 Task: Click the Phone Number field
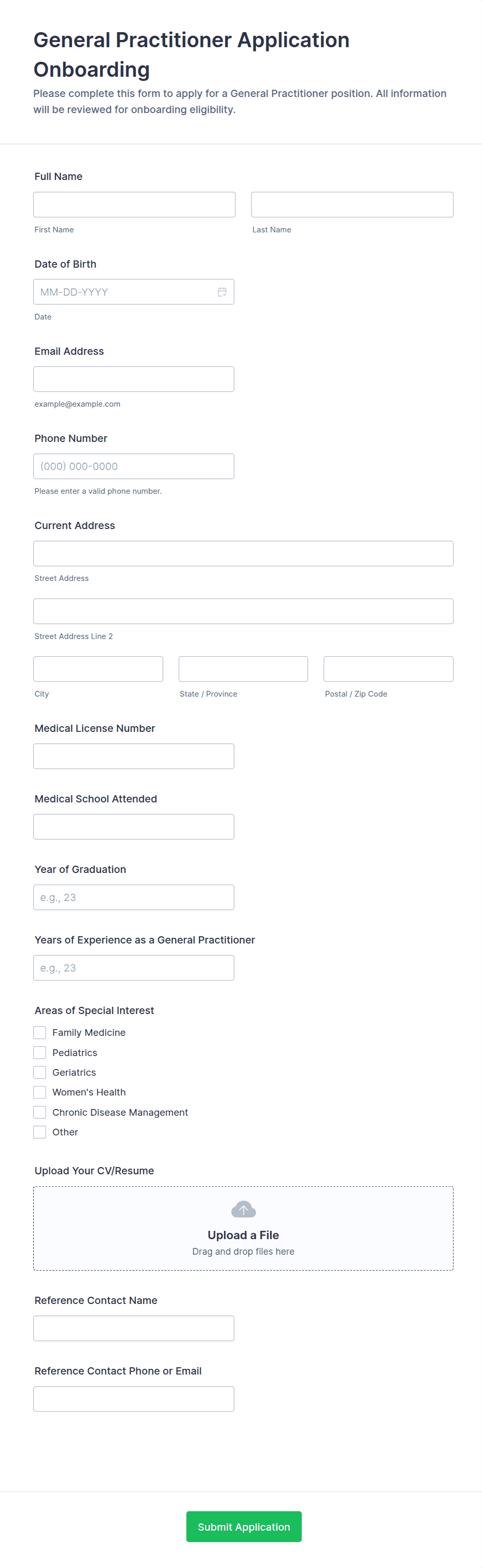coord(134,466)
